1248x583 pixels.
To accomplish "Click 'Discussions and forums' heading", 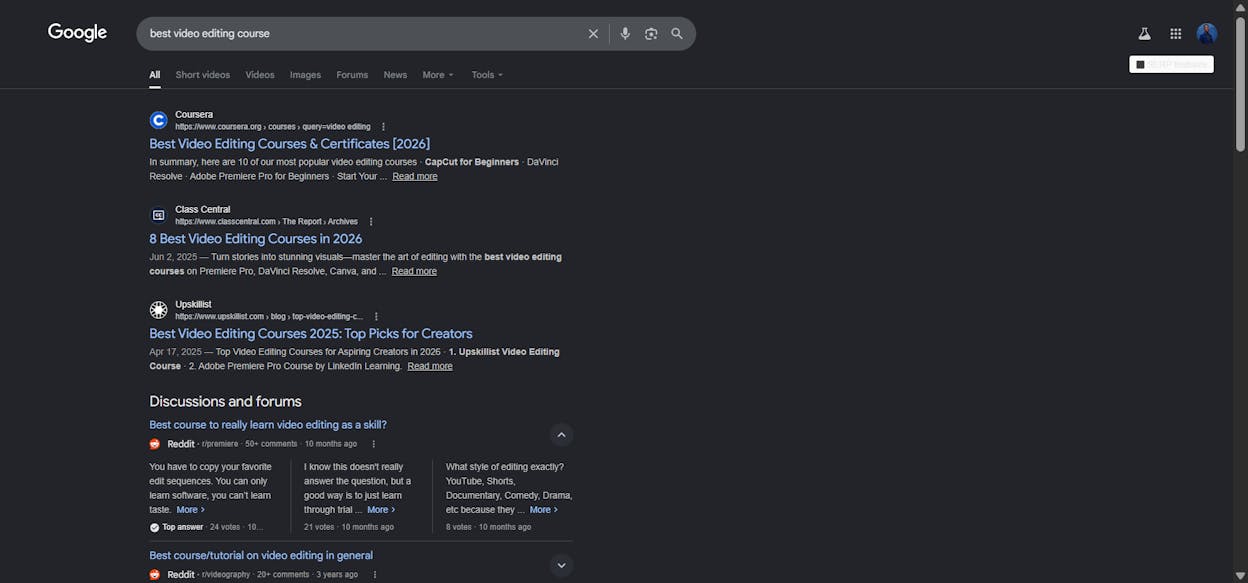I will point(225,402).
